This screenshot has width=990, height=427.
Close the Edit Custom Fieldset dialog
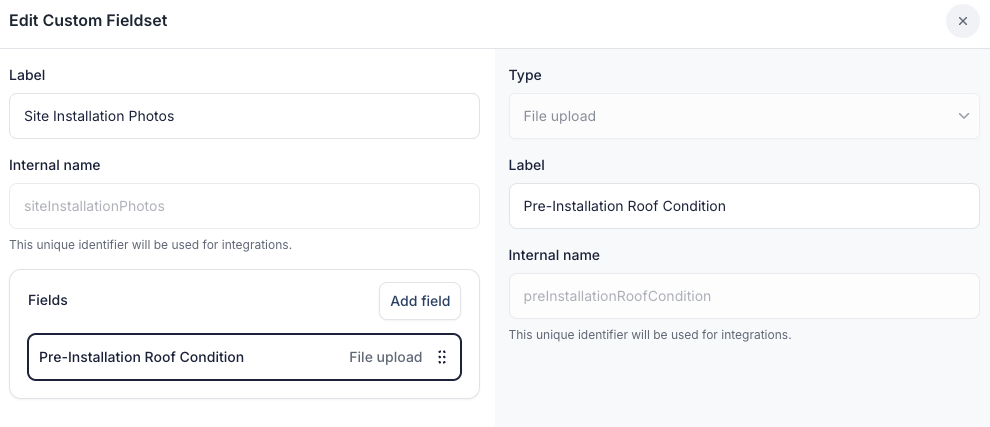(x=962, y=21)
